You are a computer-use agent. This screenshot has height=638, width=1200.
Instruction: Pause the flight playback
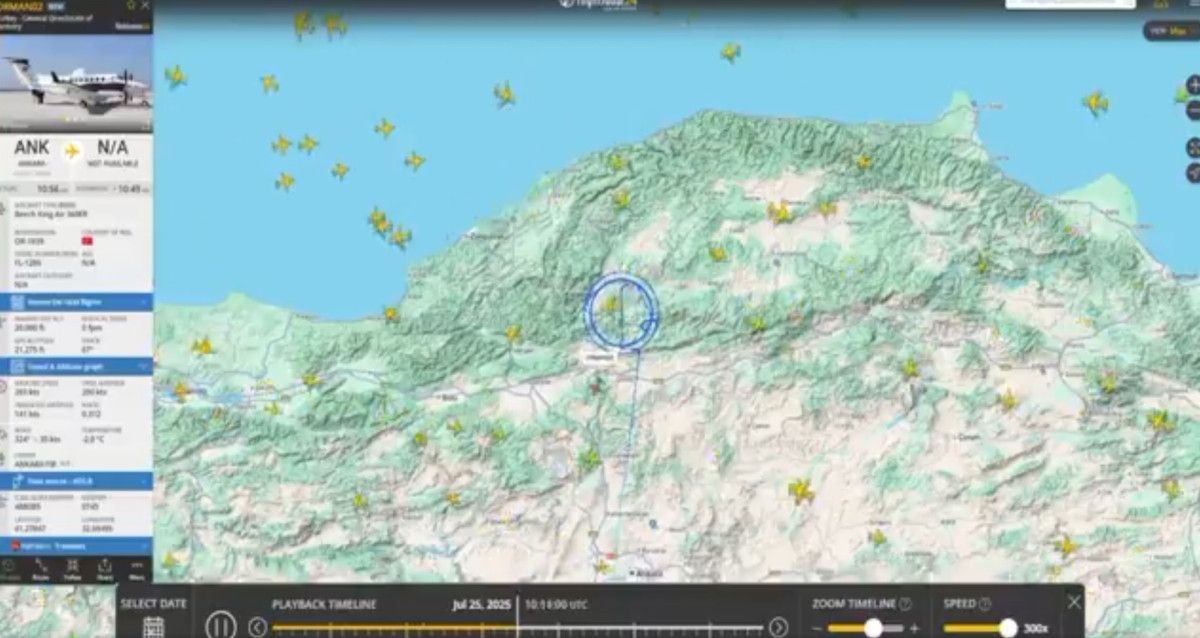pyautogui.click(x=221, y=626)
